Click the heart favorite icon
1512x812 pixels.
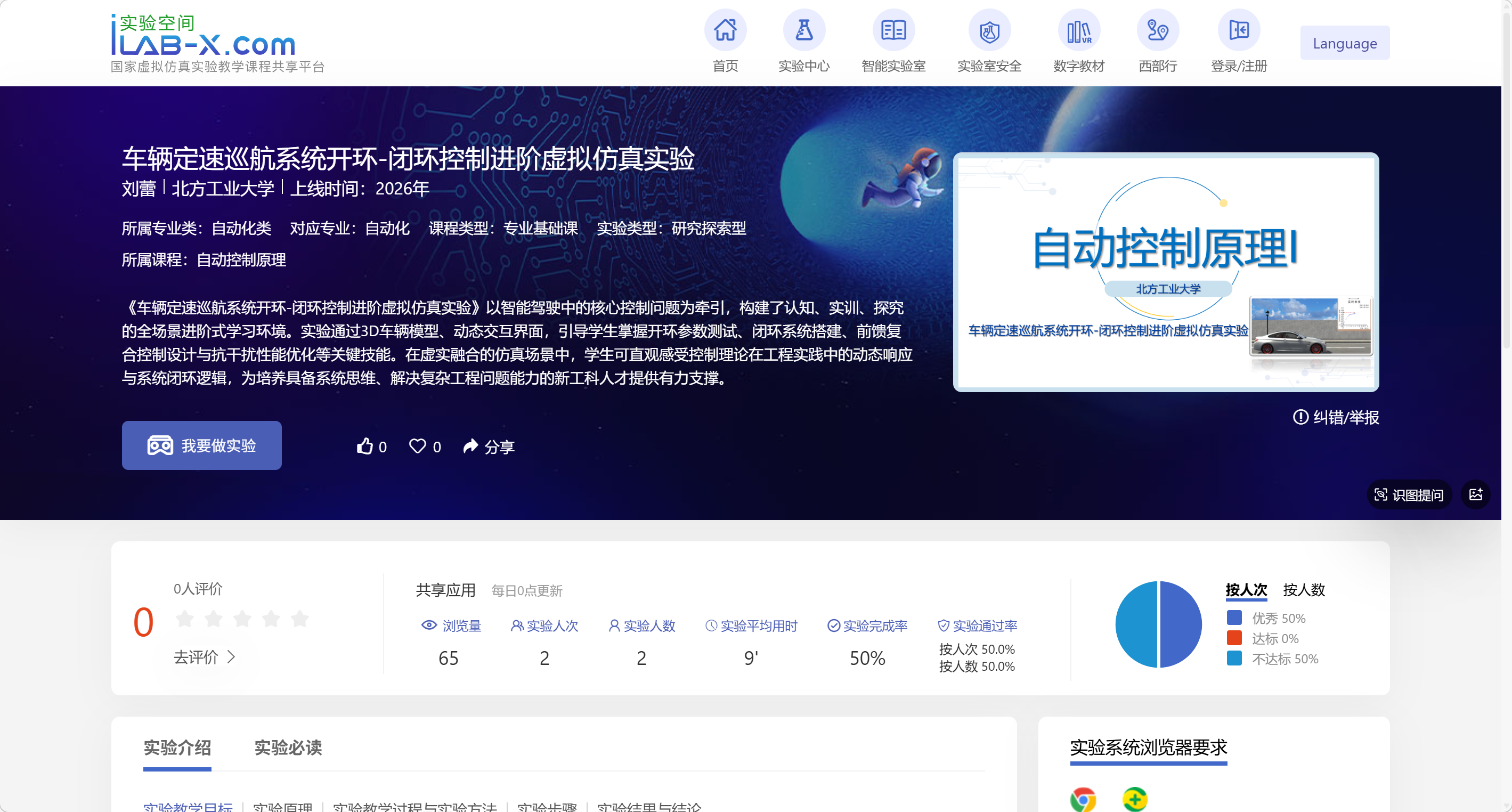417,446
